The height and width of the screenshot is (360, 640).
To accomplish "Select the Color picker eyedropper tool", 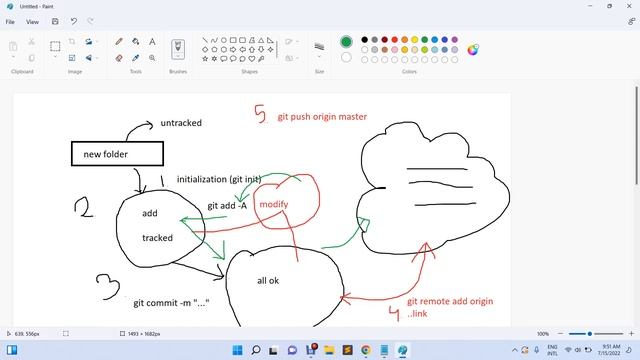I will 136,58.
